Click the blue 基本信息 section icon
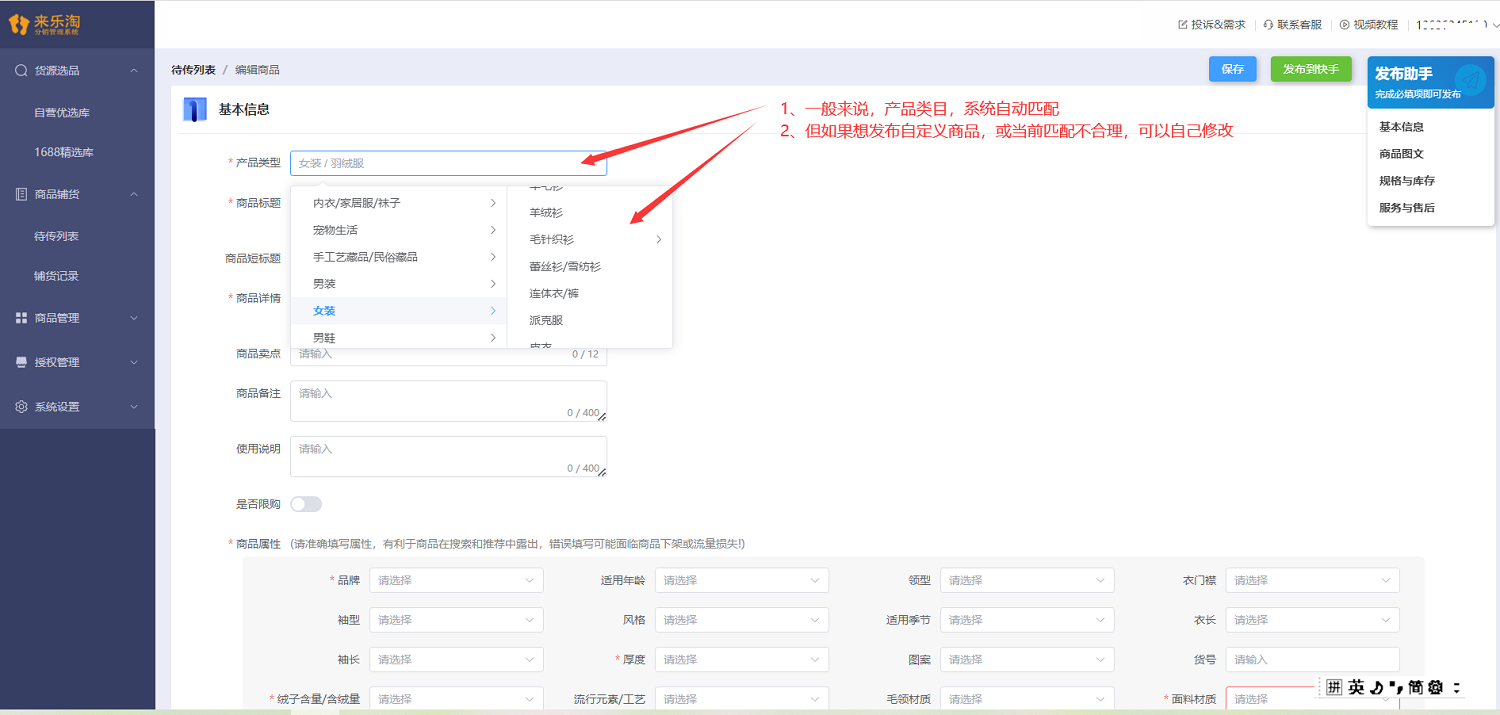This screenshot has height=715, width=1500. (195, 110)
